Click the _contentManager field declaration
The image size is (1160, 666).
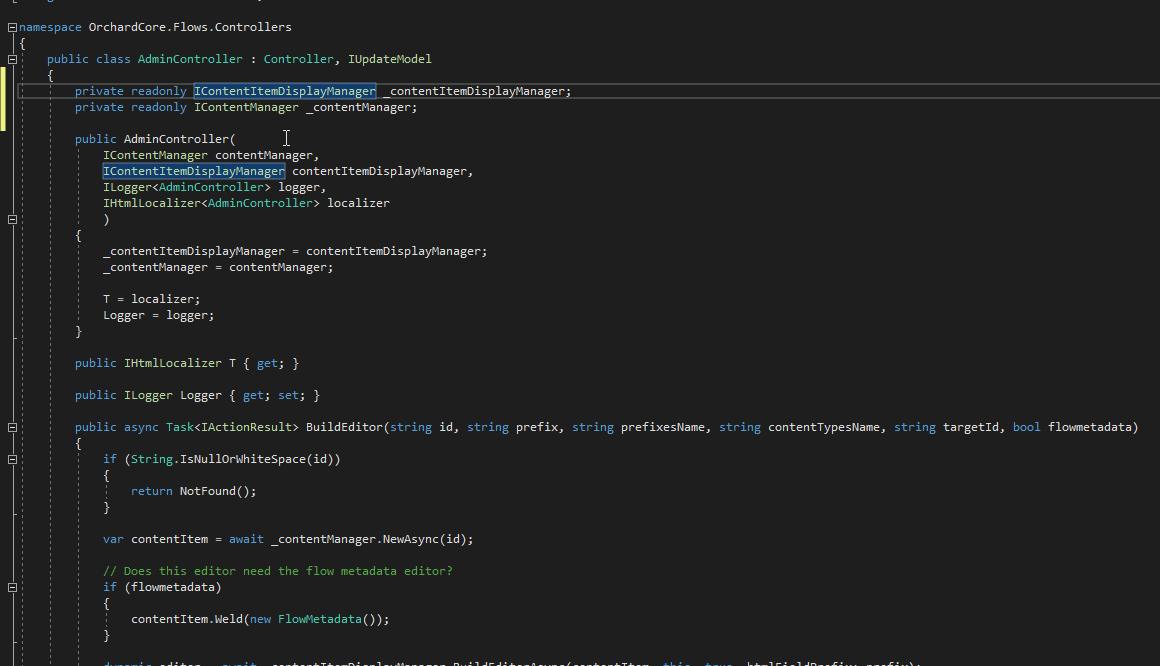coord(247,107)
